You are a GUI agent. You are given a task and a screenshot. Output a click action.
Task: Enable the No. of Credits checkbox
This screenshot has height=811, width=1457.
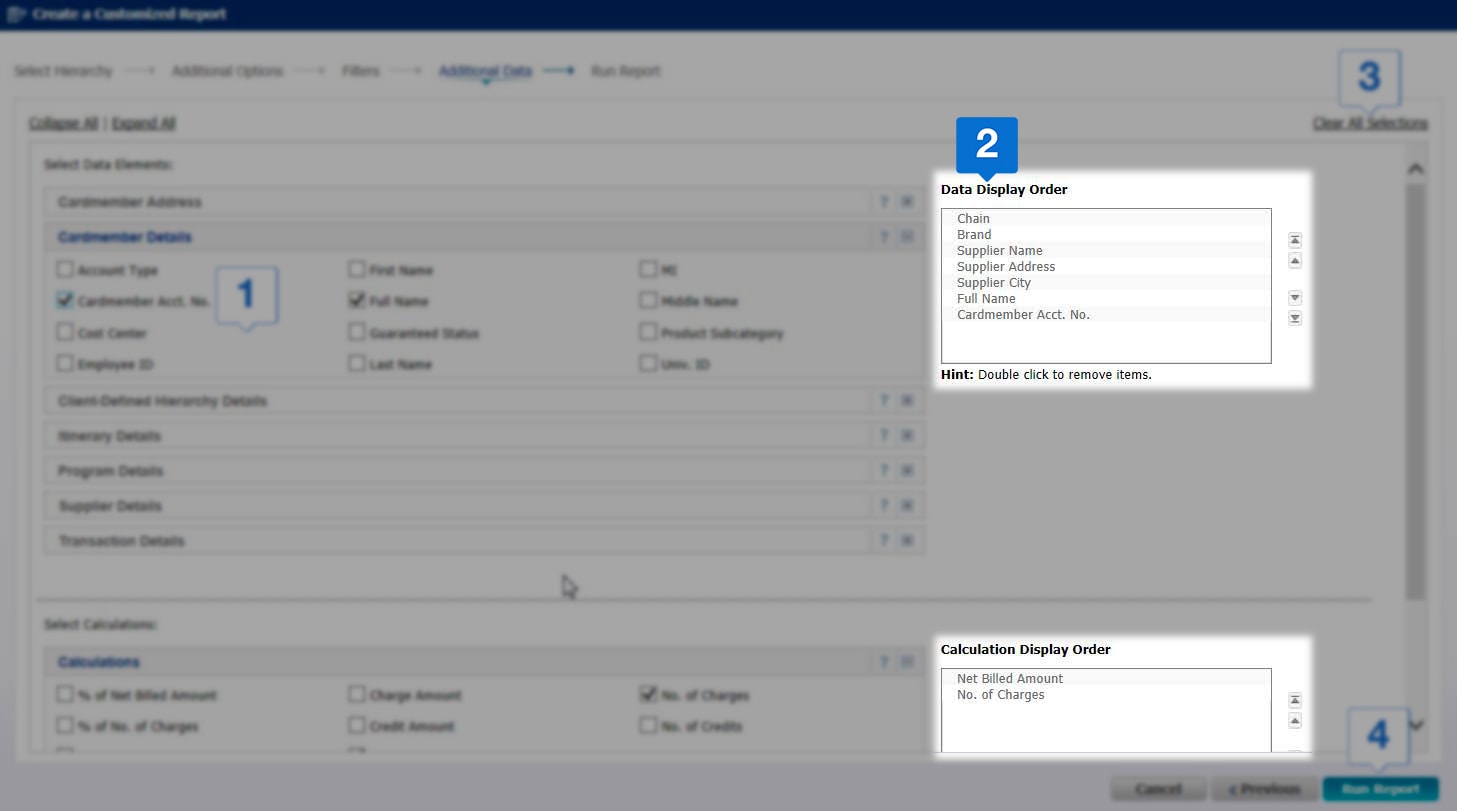click(x=648, y=726)
